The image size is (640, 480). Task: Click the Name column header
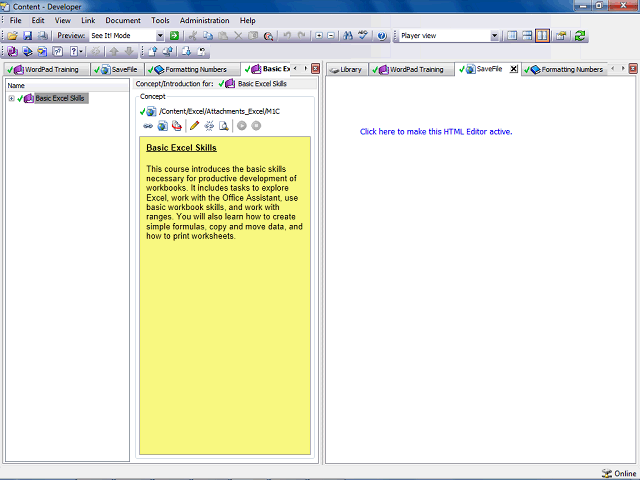pos(67,86)
